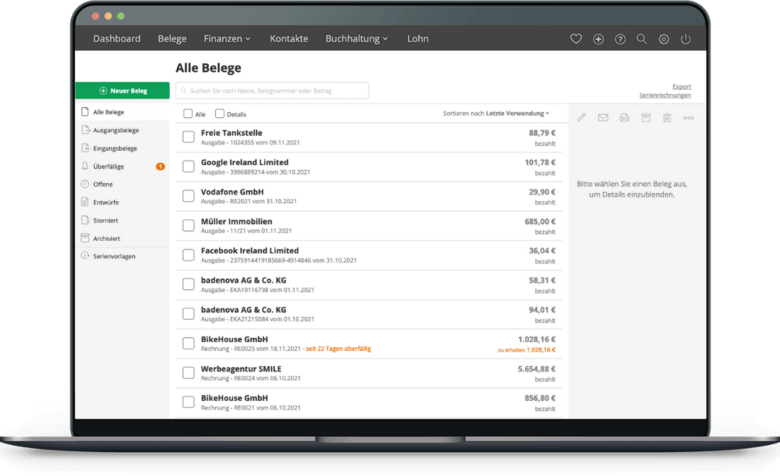Expand the Buchhaltung dropdown menu

coord(356,39)
